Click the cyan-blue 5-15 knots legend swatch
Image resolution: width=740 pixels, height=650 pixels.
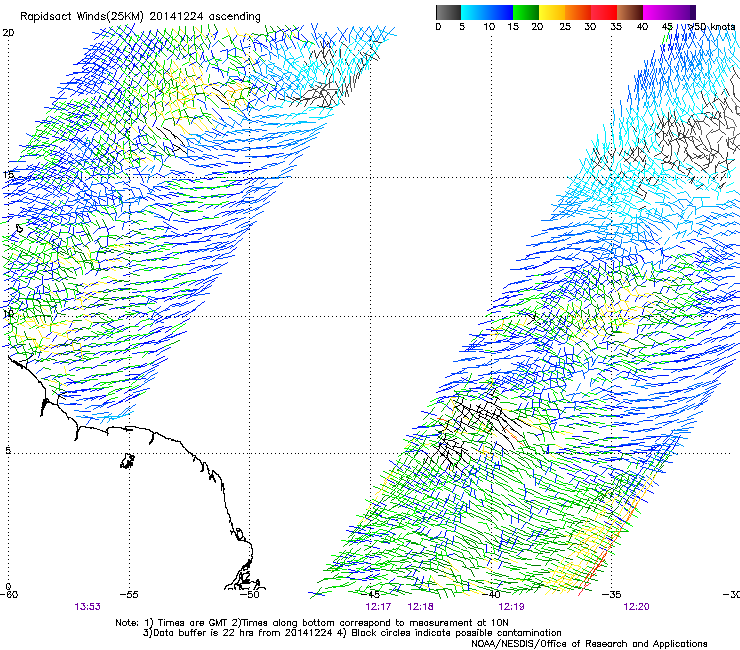click(x=487, y=12)
